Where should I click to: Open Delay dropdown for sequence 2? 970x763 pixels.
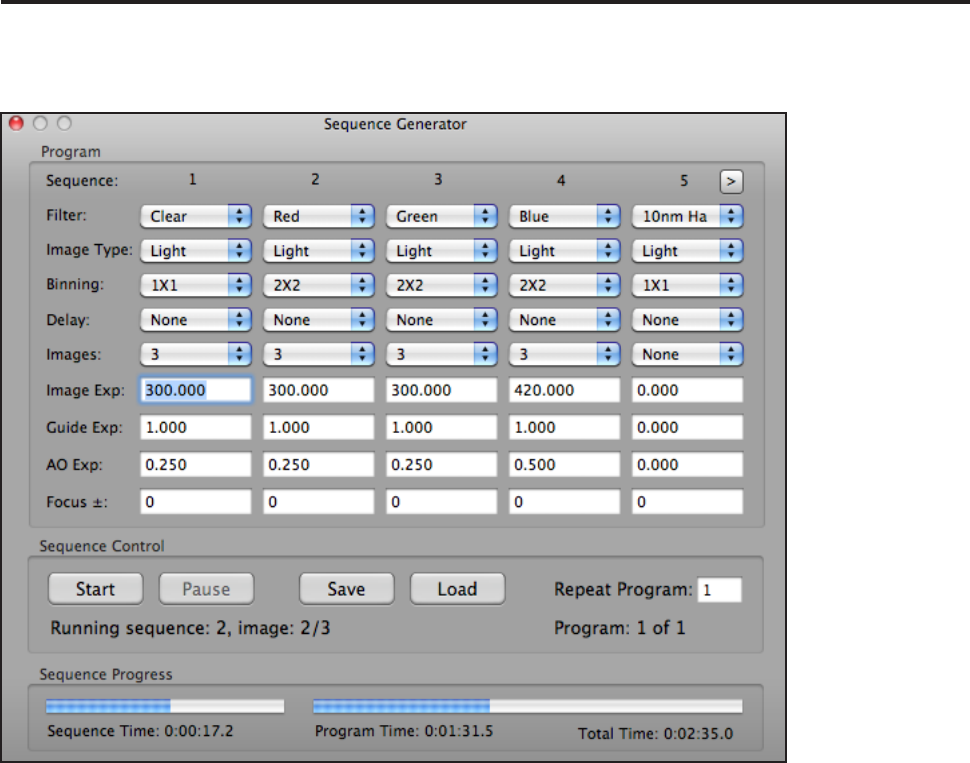click(x=319, y=320)
